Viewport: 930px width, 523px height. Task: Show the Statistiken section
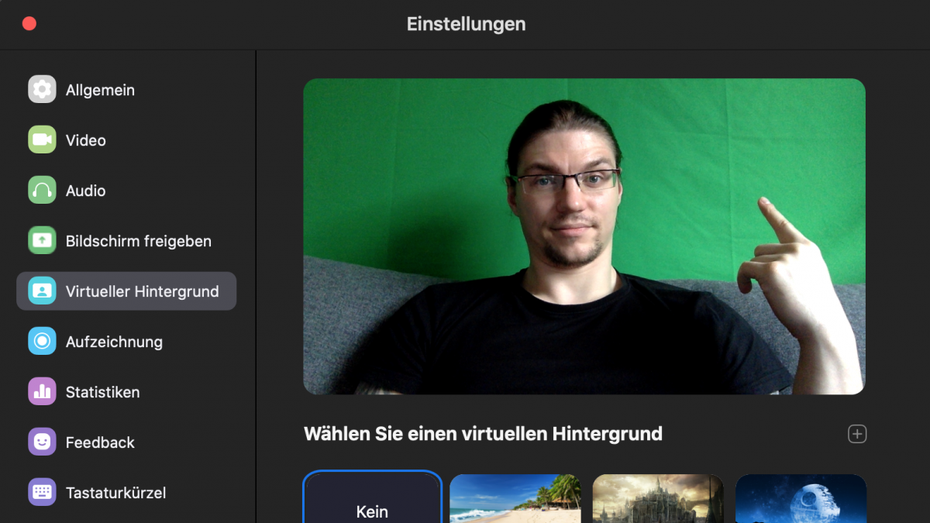click(103, 393)
